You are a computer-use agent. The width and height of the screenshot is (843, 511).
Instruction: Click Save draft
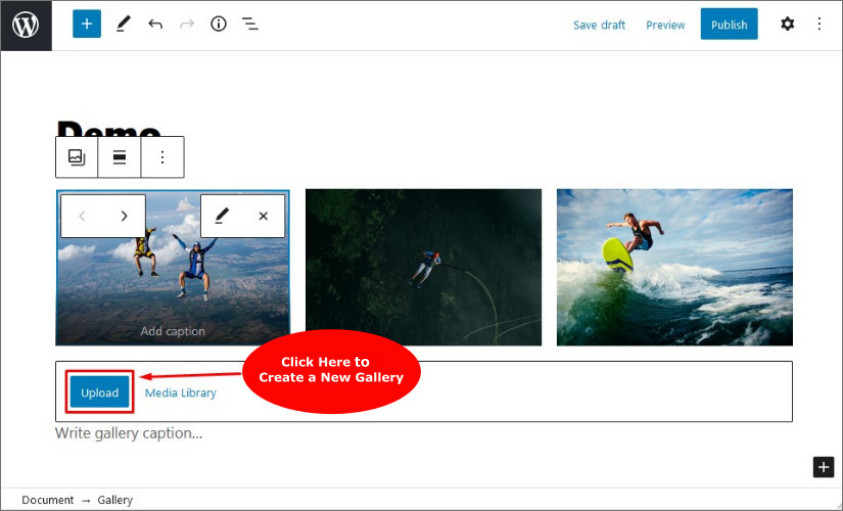pos(599,25)
